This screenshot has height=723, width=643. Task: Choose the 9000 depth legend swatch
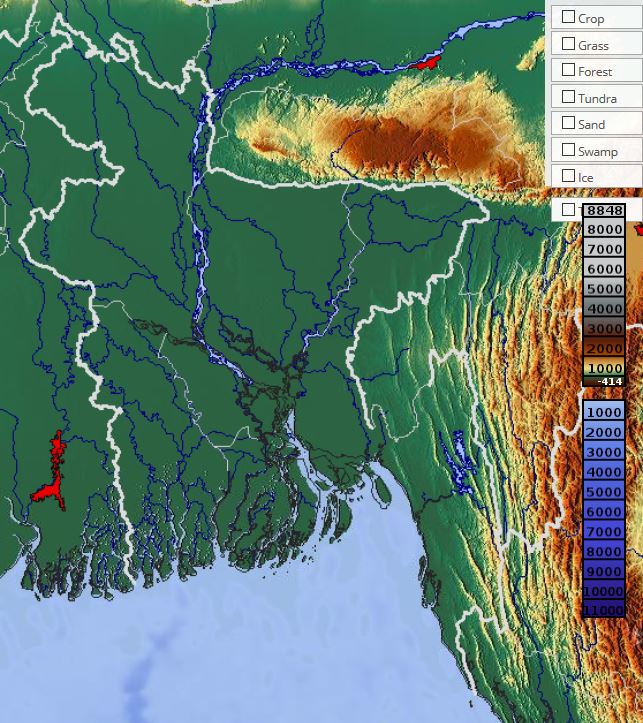(x=604, y=572)
